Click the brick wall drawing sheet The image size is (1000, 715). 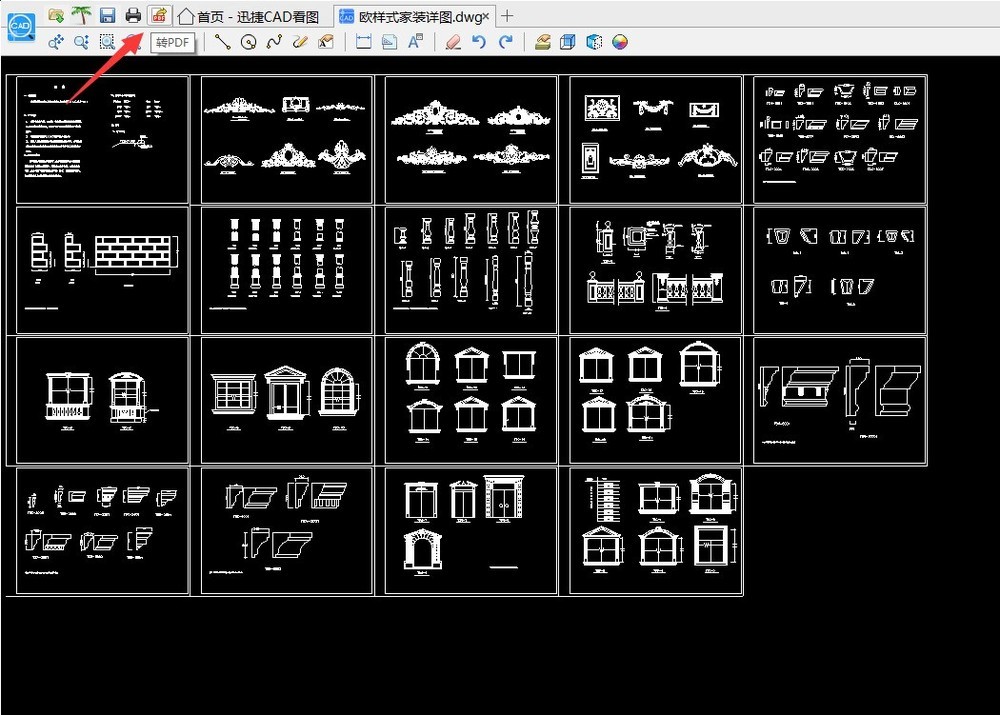coord(102,270)
